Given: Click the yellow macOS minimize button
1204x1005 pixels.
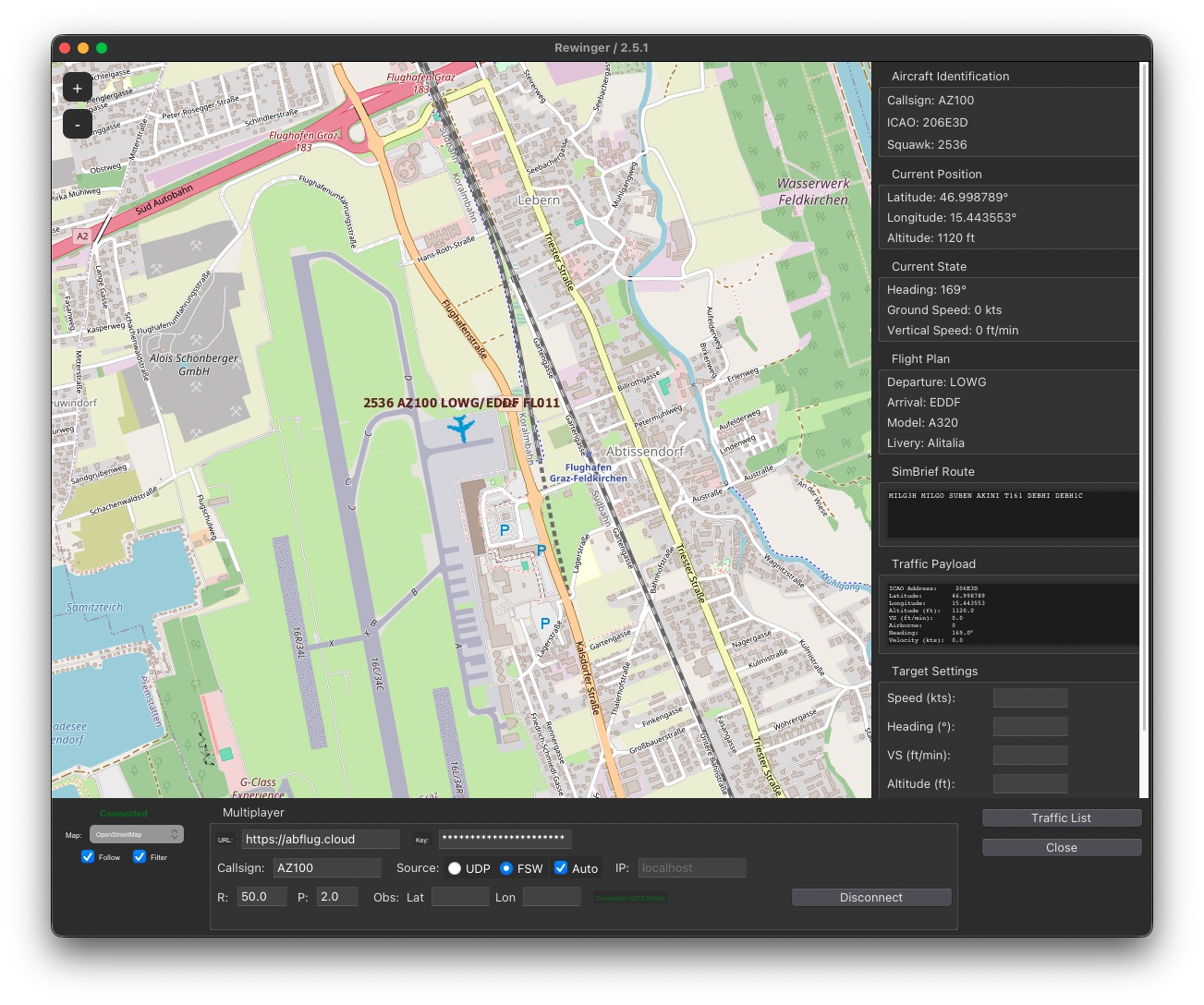Looking at the screenshot, I should 83,48.
